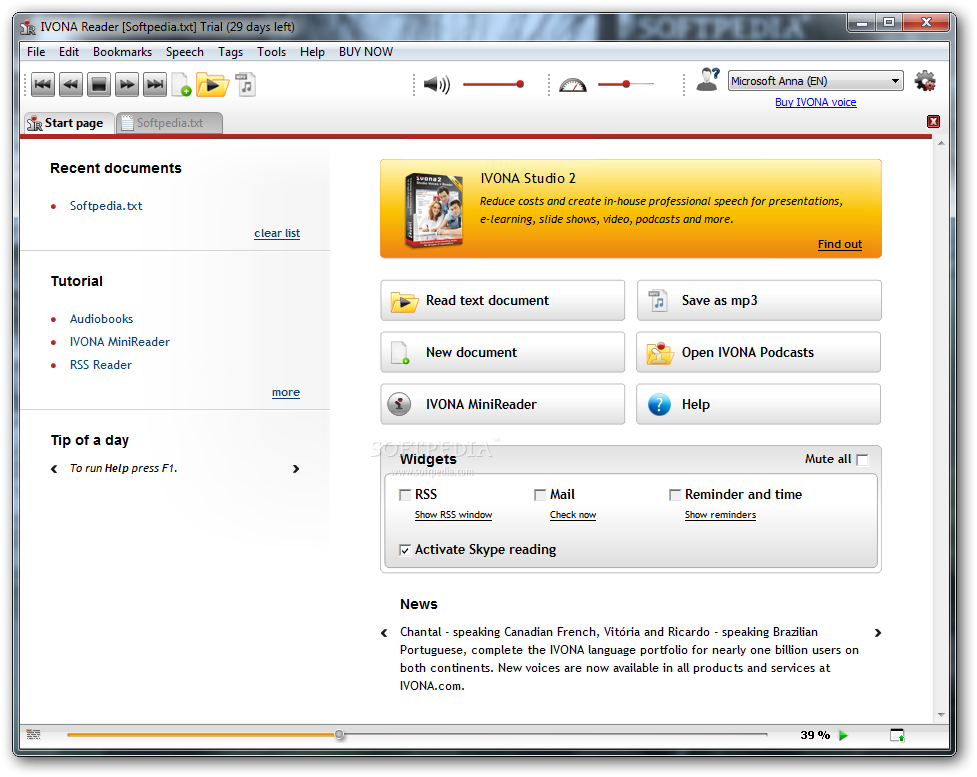Switch to the Softpedia.txt tab

click(x=169, y=123)
